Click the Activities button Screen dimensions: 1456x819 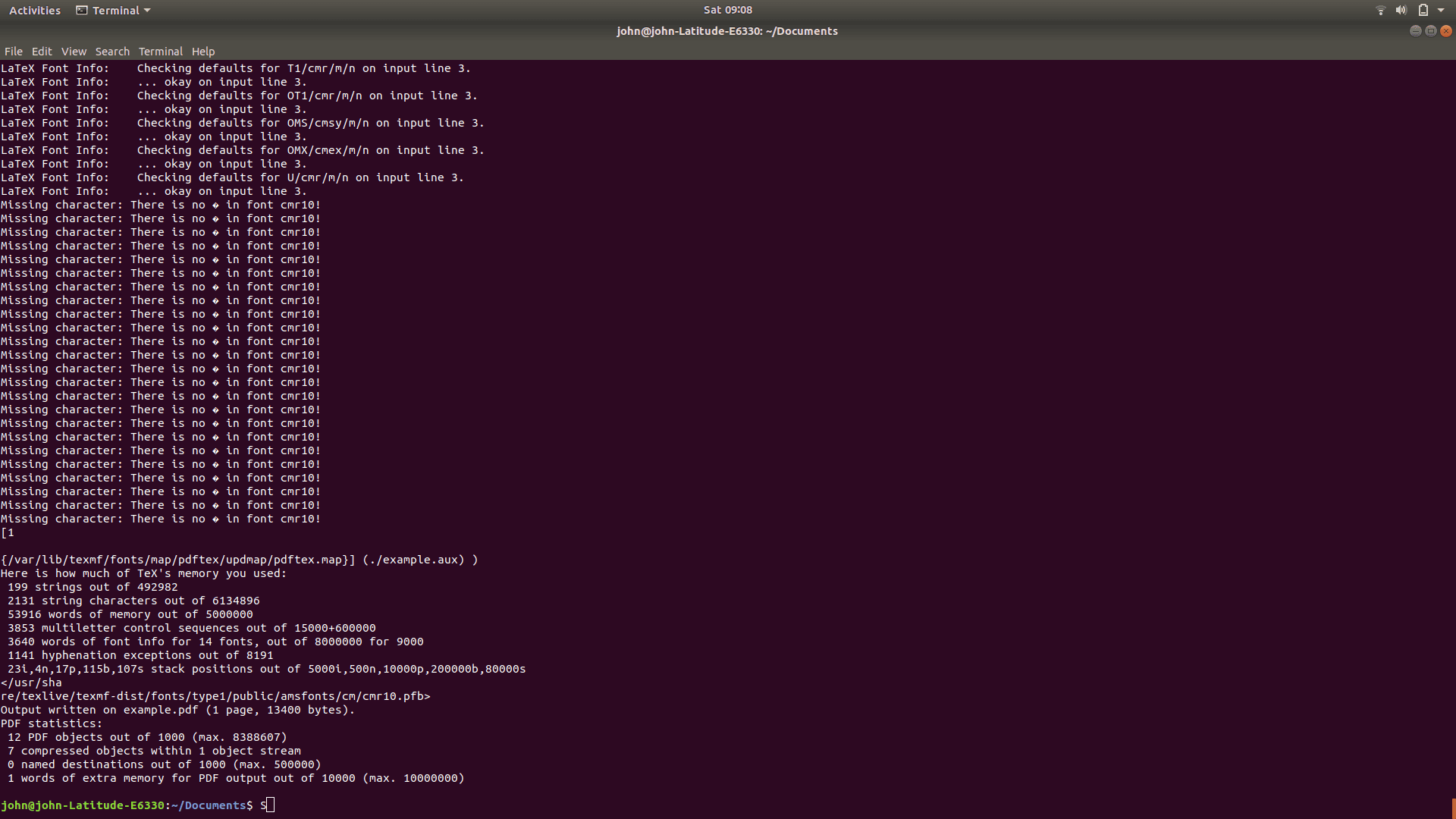point(35,11)
